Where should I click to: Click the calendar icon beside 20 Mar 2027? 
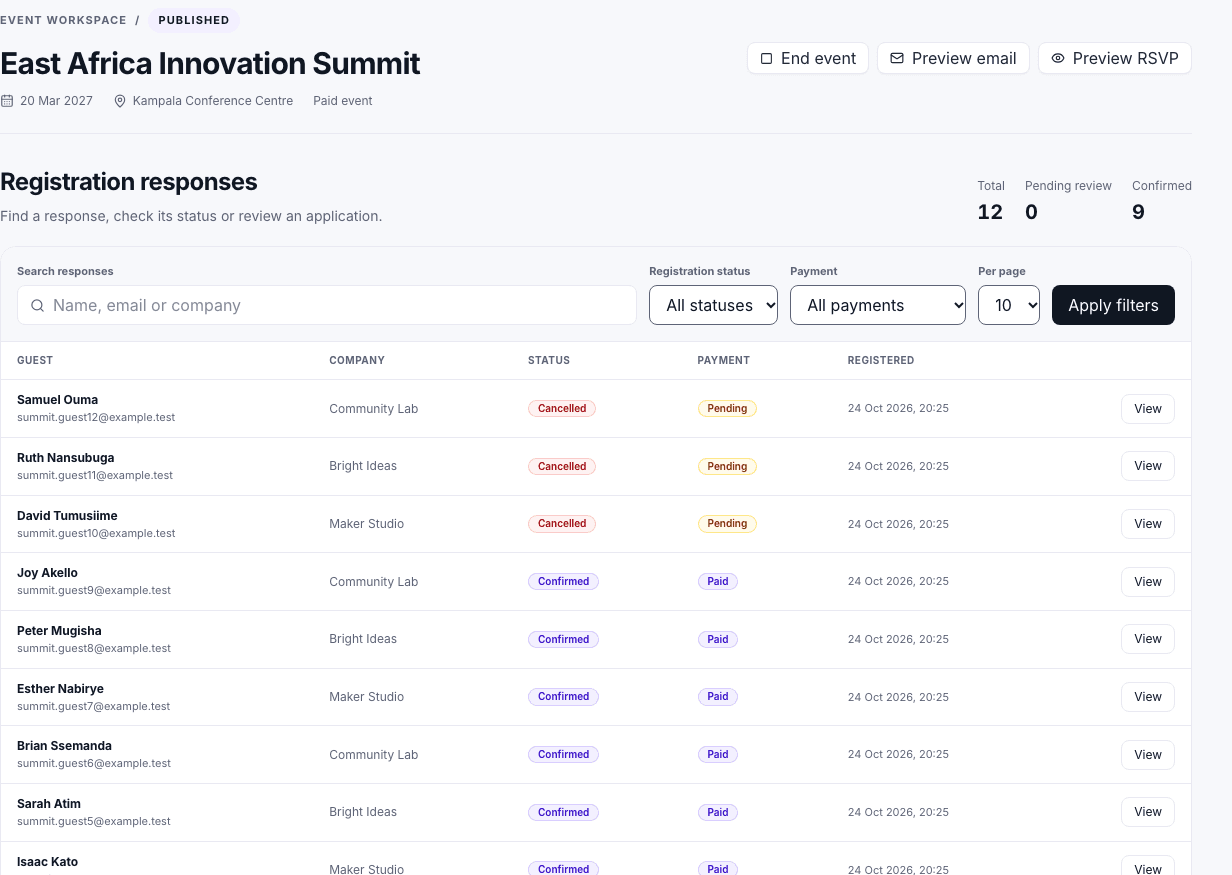(x=7, y=101)
